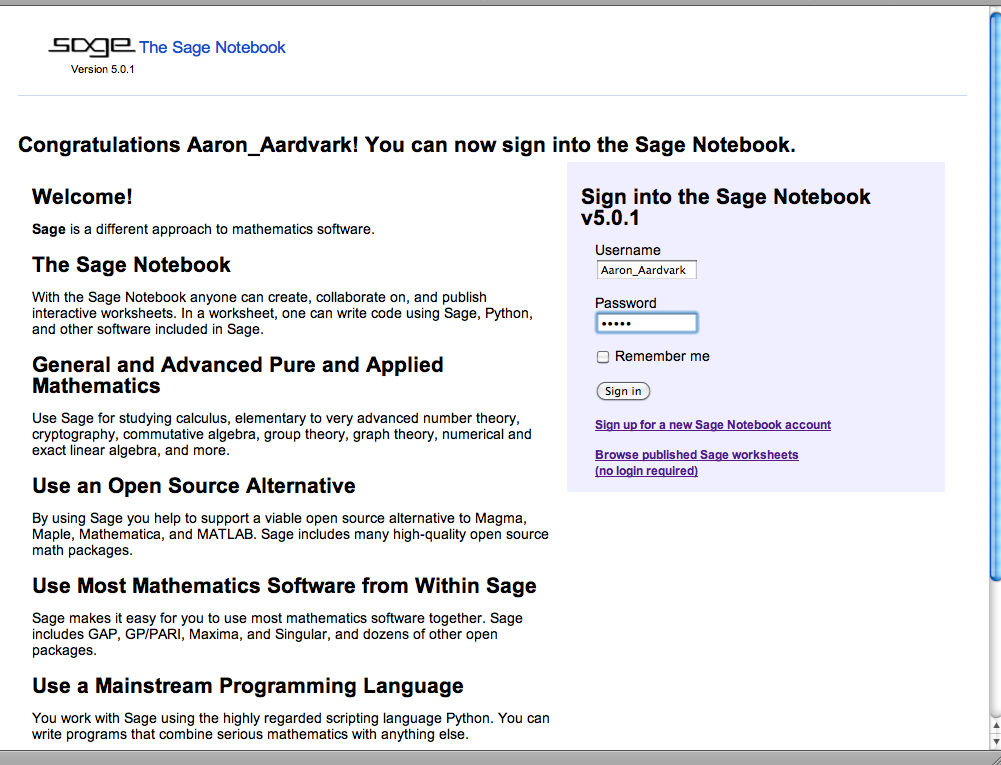Open 'Sign up for a new Sage Notebook account'
This screenshot has height=765, width=1001.
tap(712, 425)
